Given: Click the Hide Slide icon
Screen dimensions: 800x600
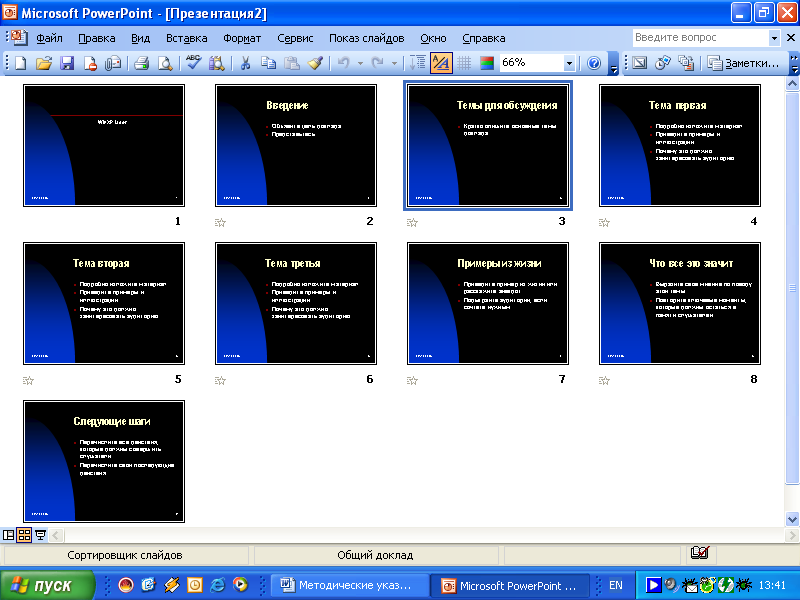Looking at the screenshot, I should pyautogui.click(x=640, y=63).
